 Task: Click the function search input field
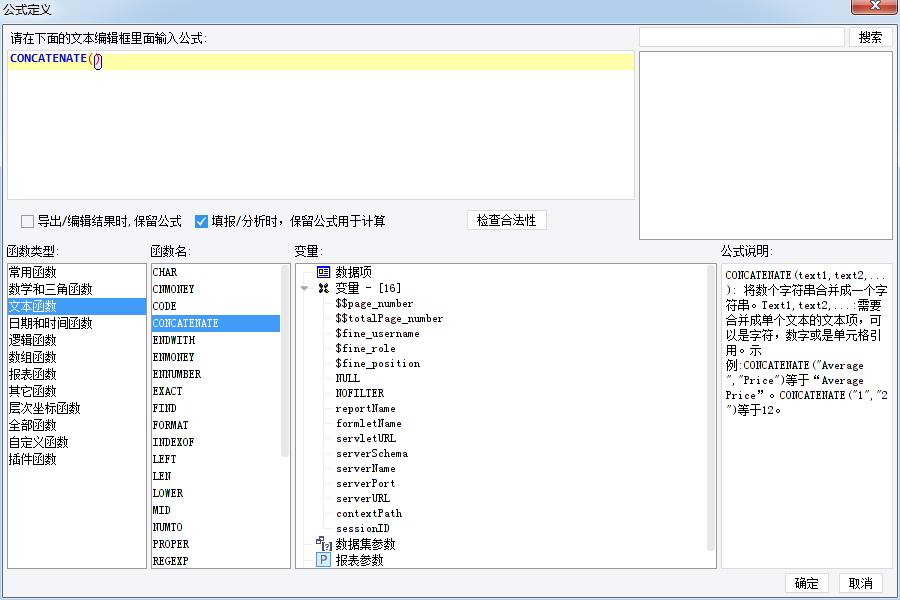tap(741, 37)
